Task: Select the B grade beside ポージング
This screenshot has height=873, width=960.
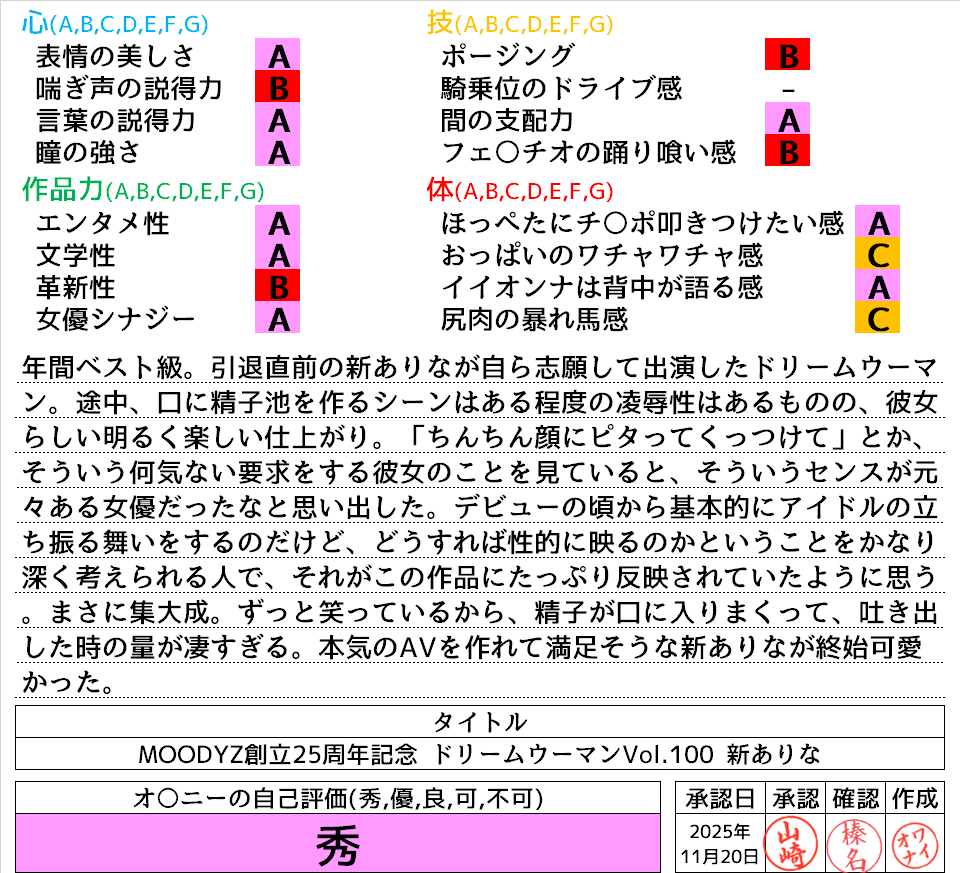Action: 787,55
